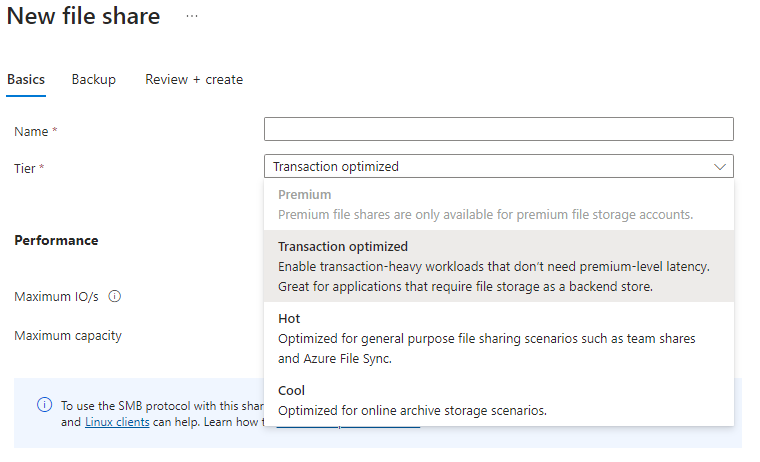Click the Maximum capacity label
The image size is (760, 462).
click(x=68, y=335)
